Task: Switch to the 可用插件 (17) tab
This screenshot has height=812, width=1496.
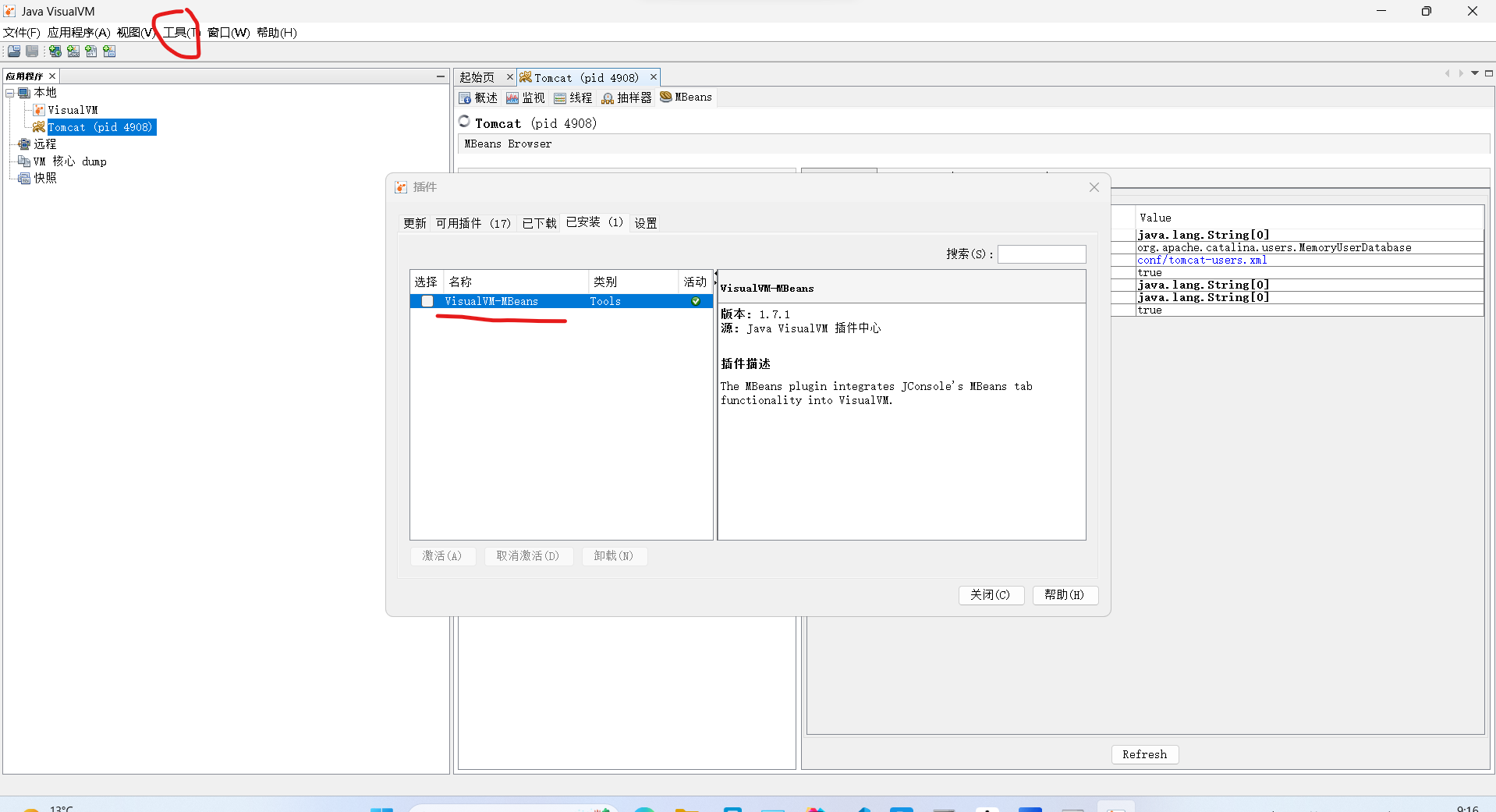Action: [472, 223]
